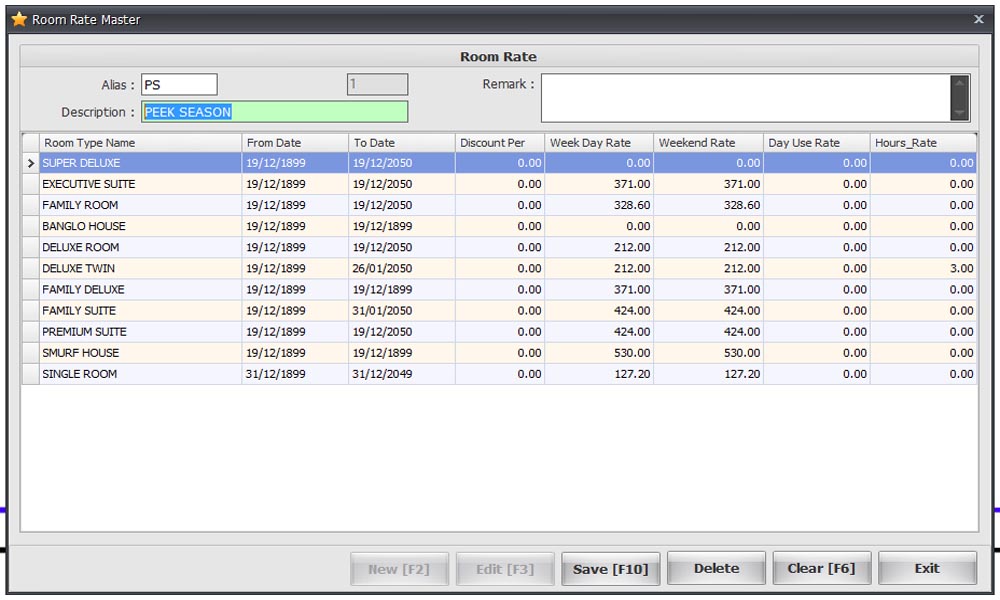Click Week Day Rate 424.00 for FAMILY SUITE
1000x600 pixels.
(x=599, y=311)
